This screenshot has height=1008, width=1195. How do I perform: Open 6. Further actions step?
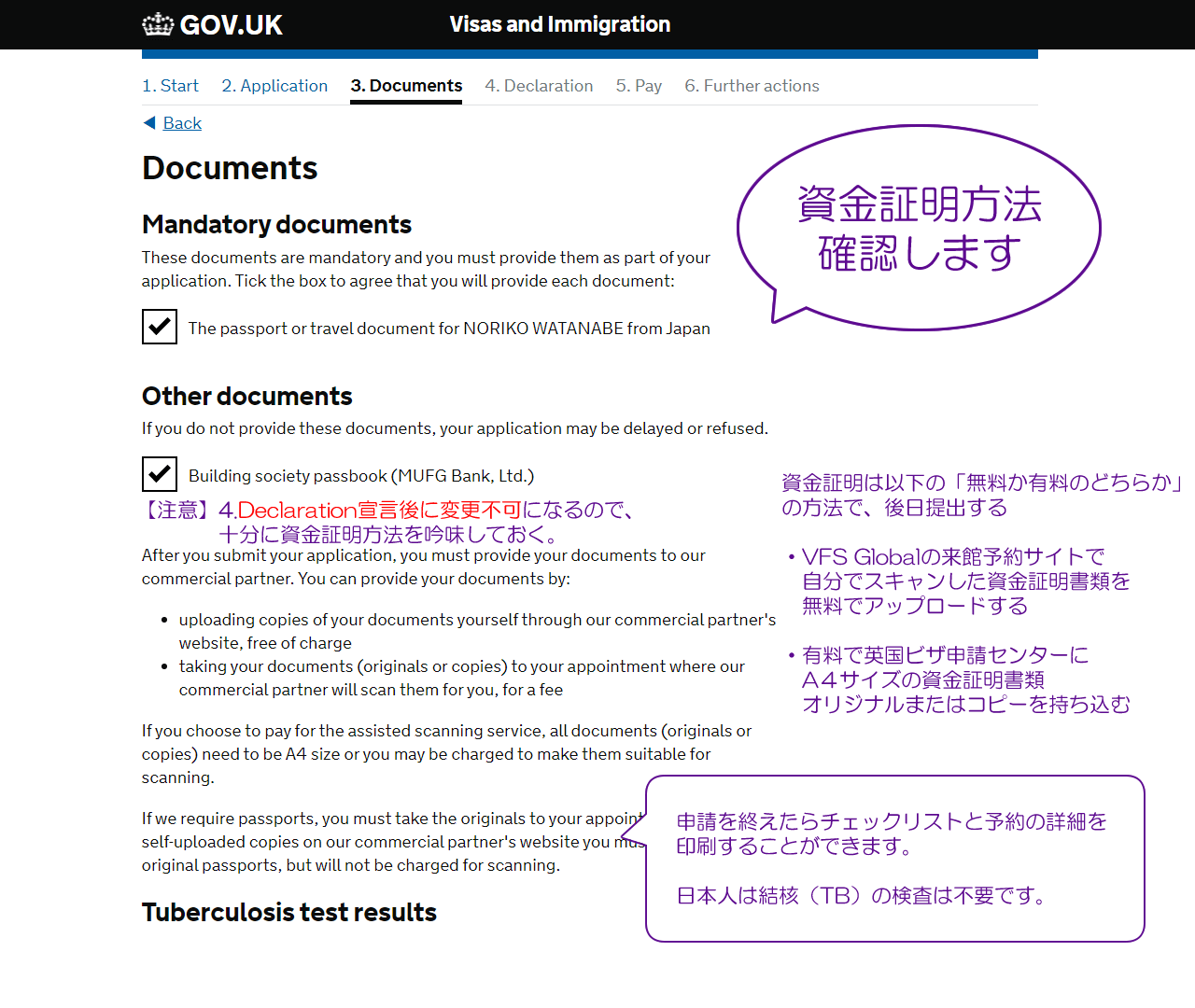(x=752, y=86)
